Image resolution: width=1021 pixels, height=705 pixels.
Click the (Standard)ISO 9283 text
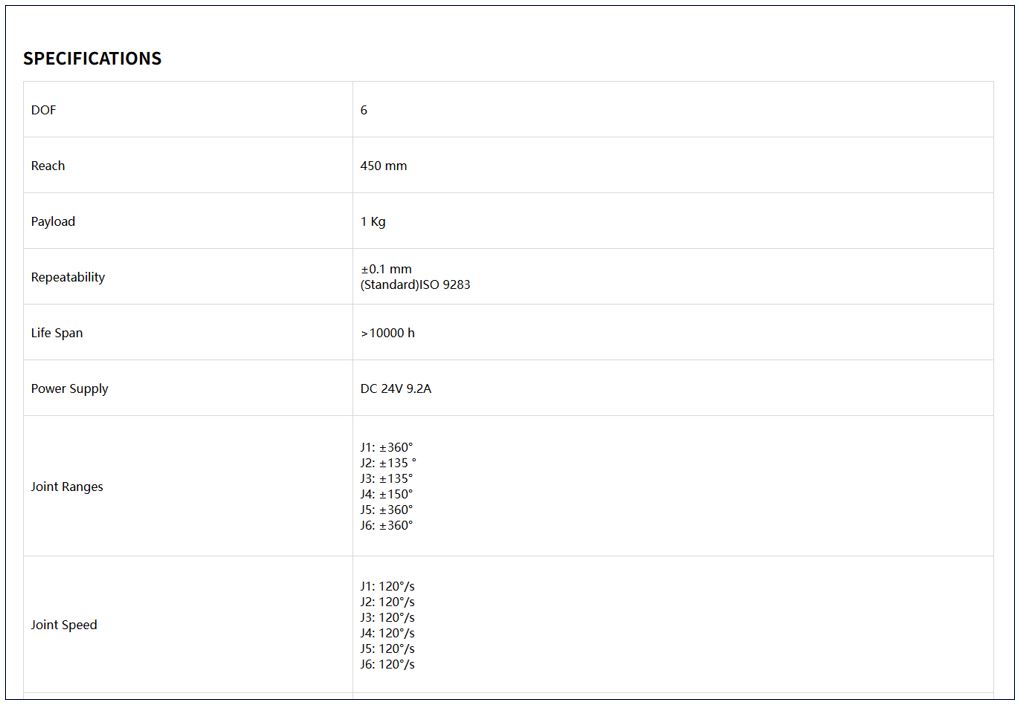[x=415, y=285]
